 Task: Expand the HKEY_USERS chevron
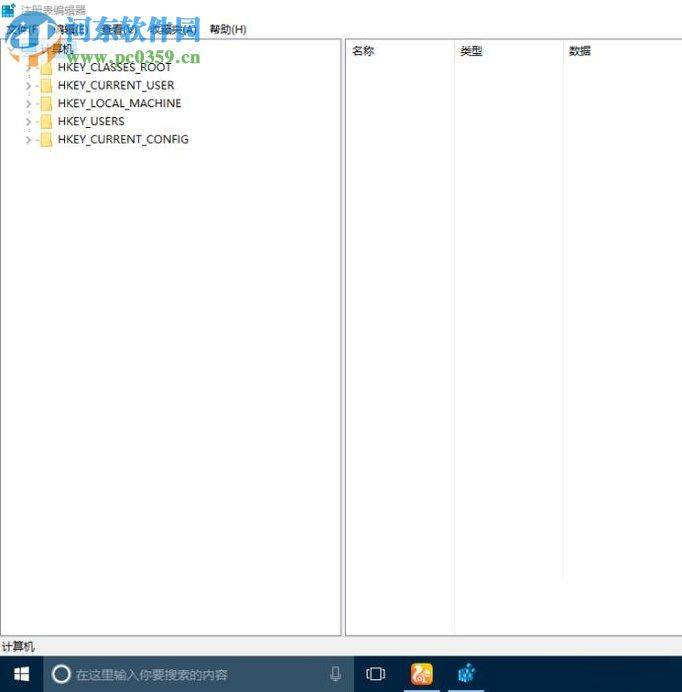pyautogui.click(x=28, y=122)
